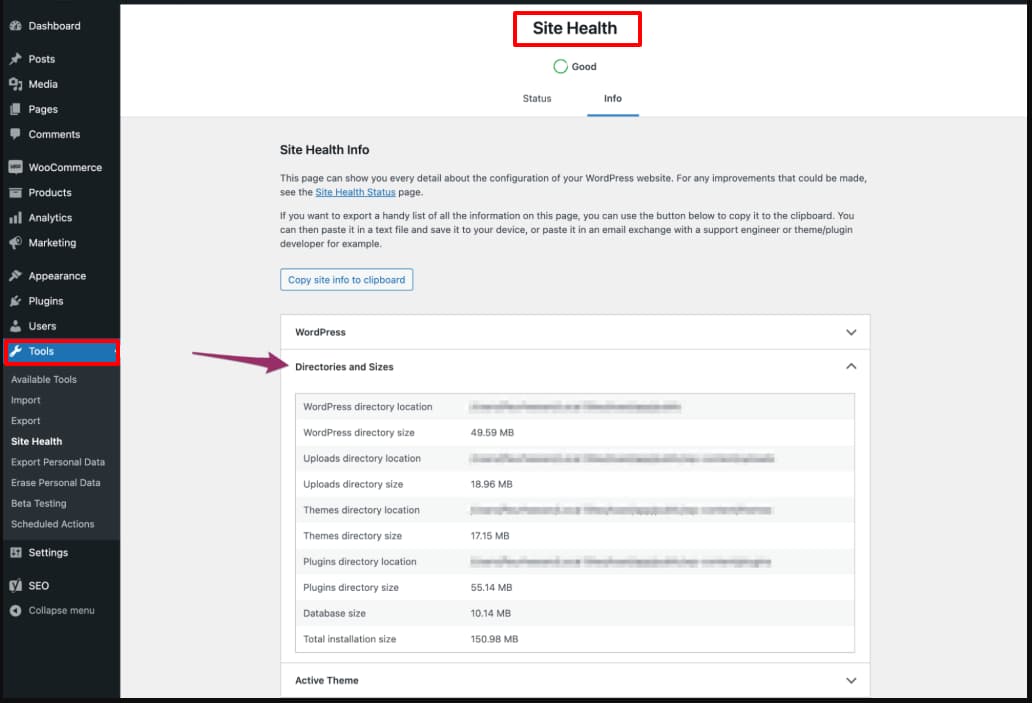
Task: Open the Pages menu label
Action: click(43, 109)
